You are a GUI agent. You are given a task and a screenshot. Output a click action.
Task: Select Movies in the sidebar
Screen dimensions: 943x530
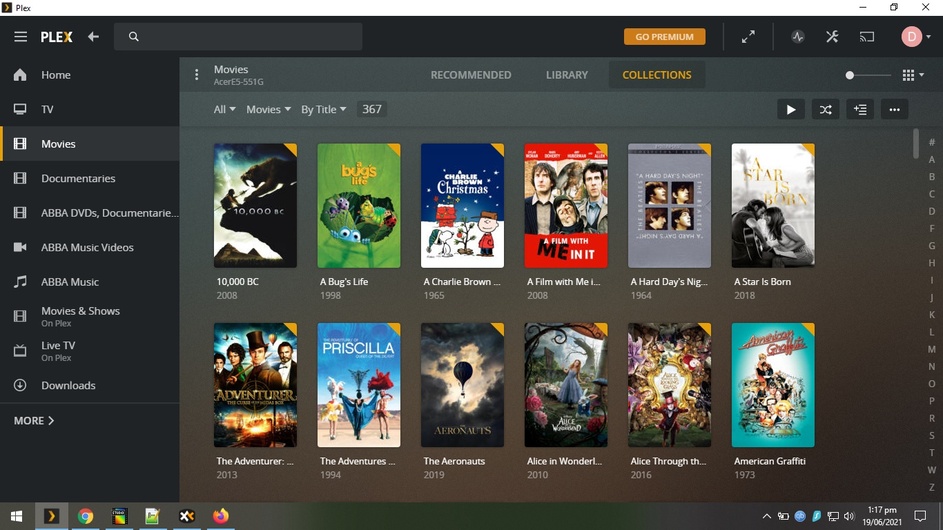tap(90, 144)
